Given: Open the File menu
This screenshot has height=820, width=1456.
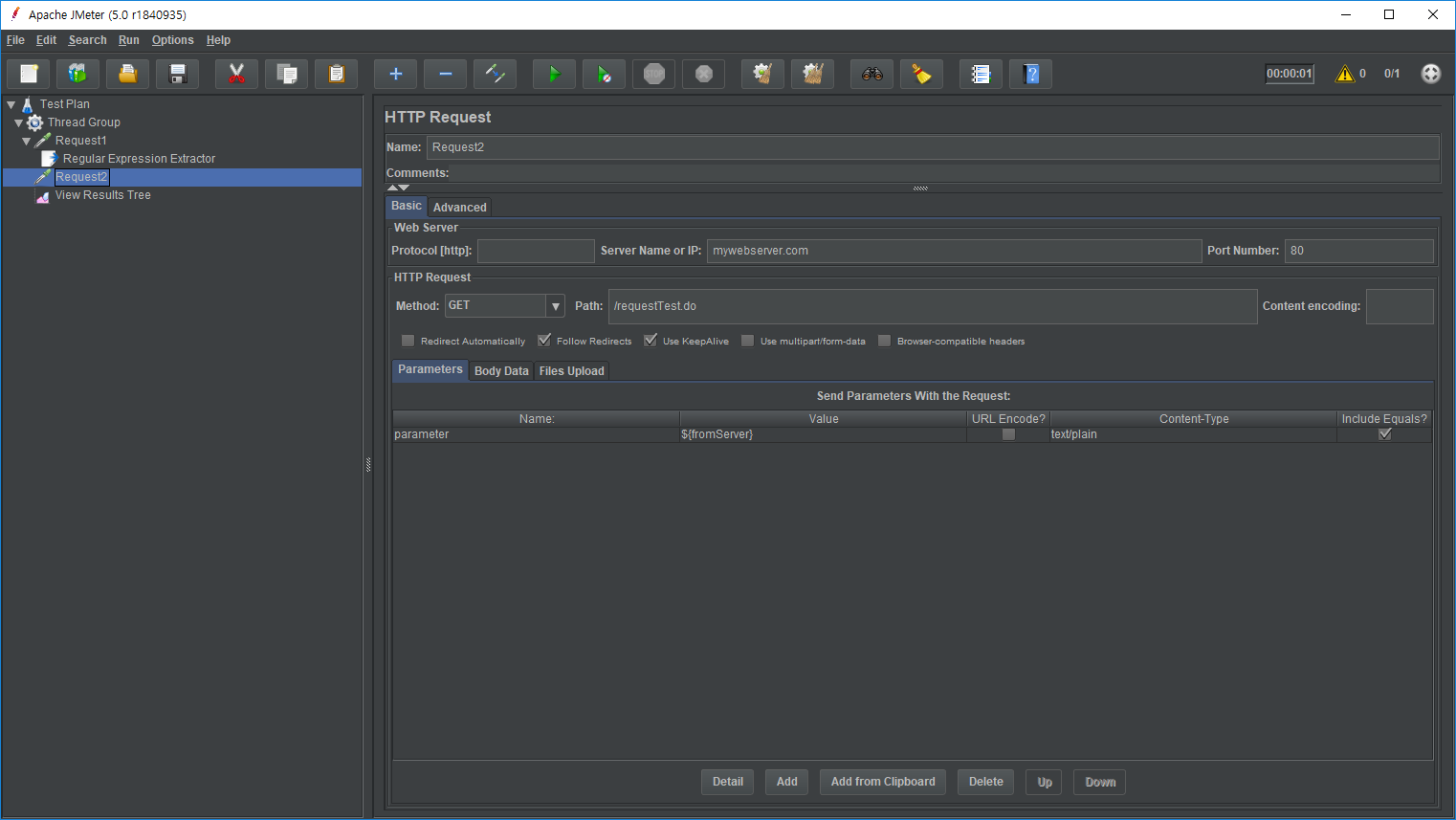Looking at the screenshot, I should pyautogui.click(x=15, y=40).
